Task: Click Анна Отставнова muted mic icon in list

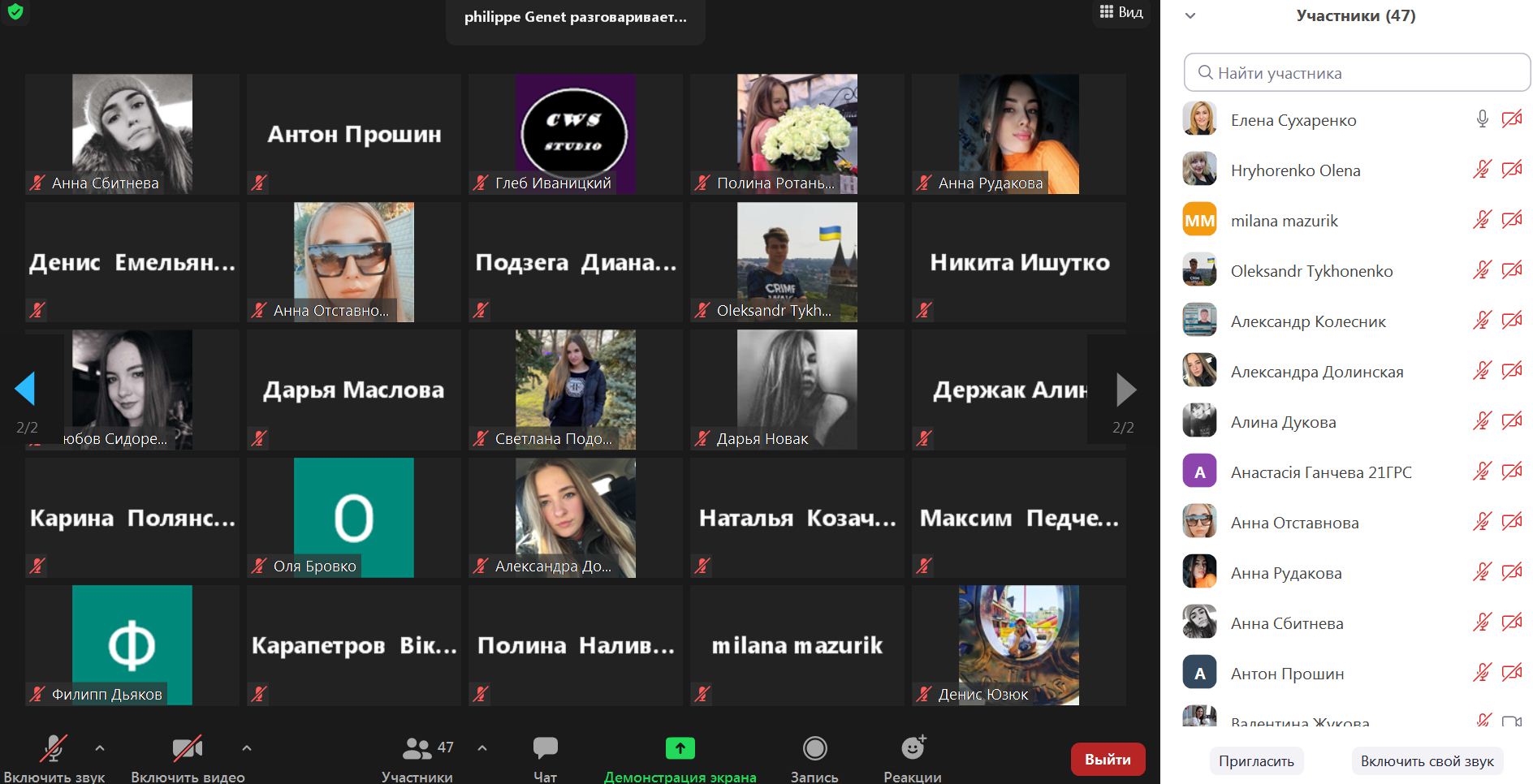Action: 1482,523
